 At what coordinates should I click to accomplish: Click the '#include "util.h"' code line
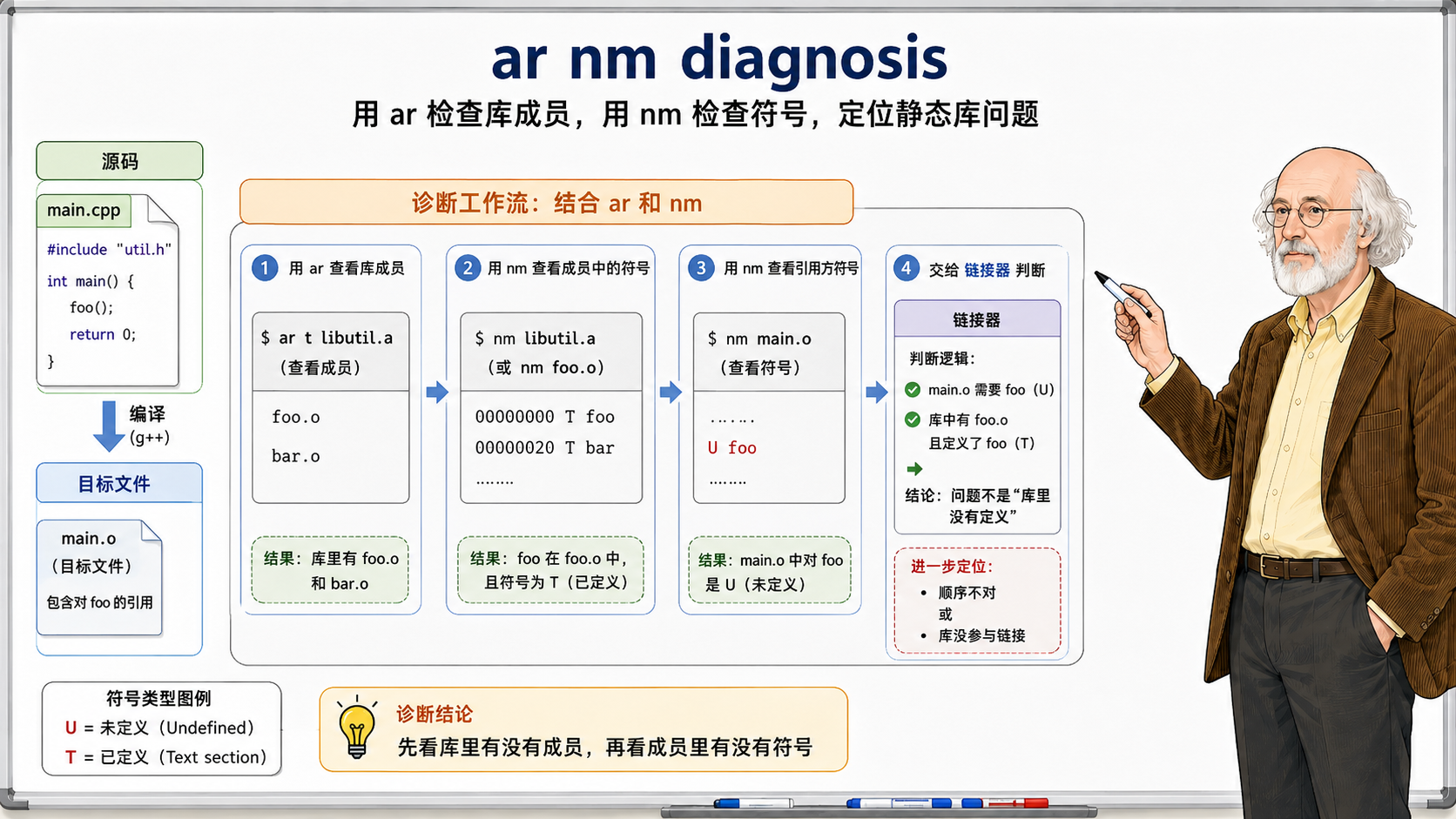109,249
